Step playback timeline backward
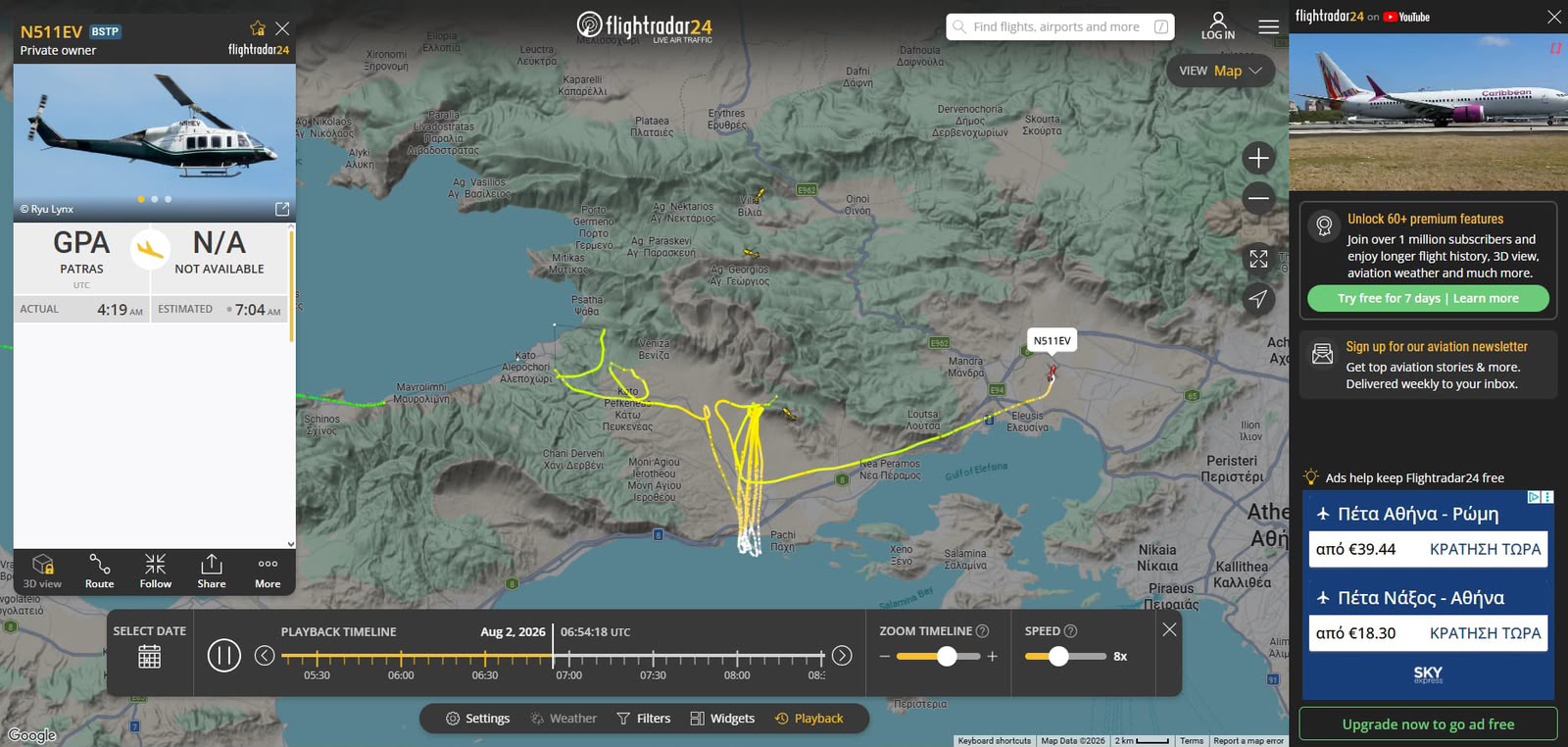1568x747 pixels. point(265,656)
